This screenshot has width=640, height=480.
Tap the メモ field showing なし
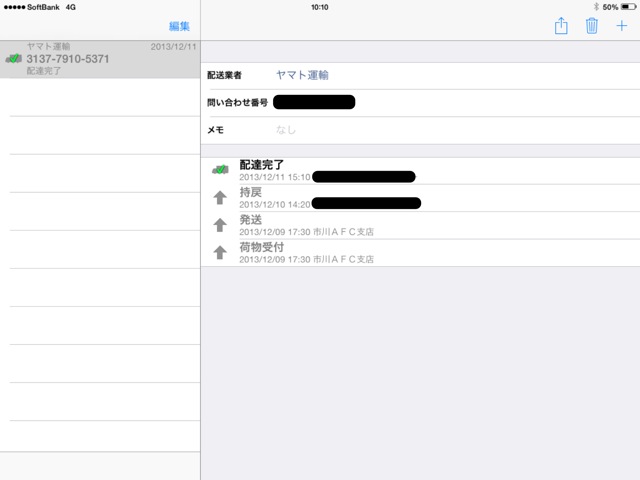(420, 130)
